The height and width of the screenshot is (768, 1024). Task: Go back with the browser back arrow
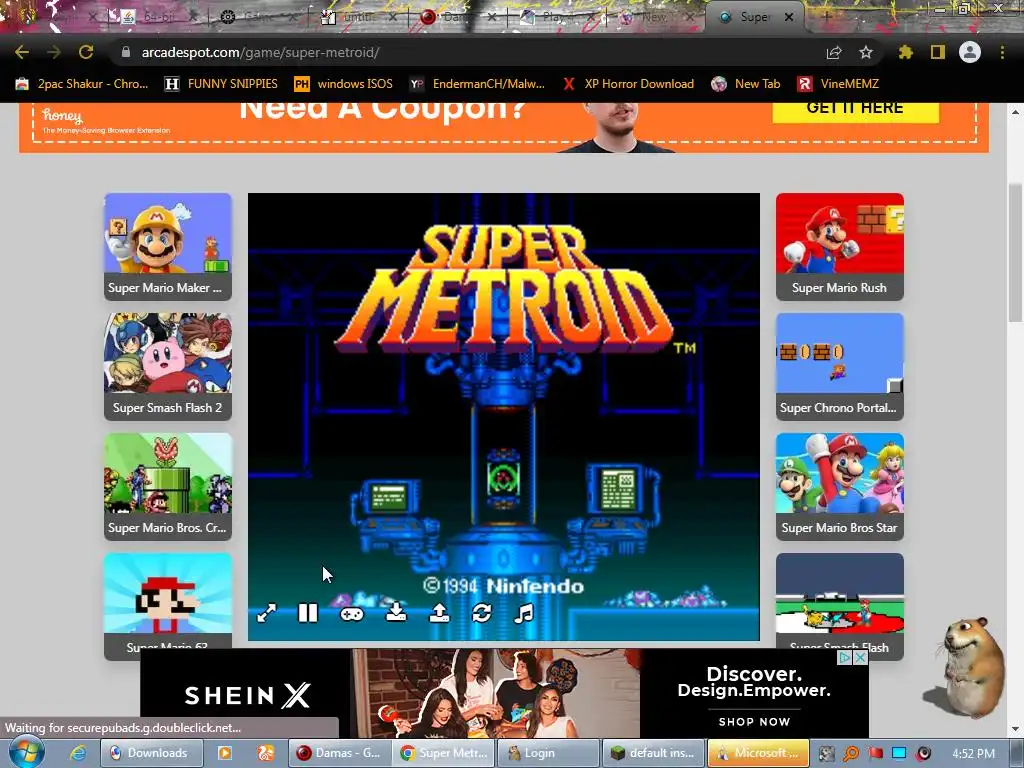(22, 52)
